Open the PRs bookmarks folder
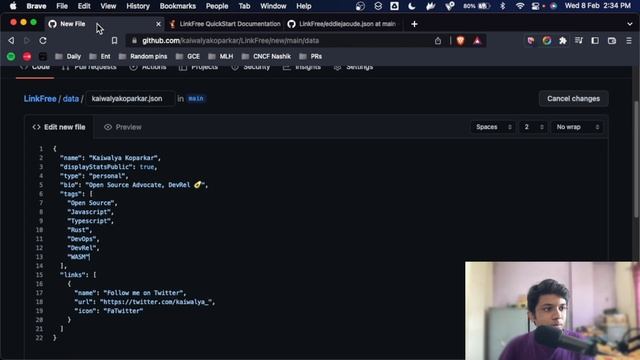This screenshot has width=640, height=360. 311,56
